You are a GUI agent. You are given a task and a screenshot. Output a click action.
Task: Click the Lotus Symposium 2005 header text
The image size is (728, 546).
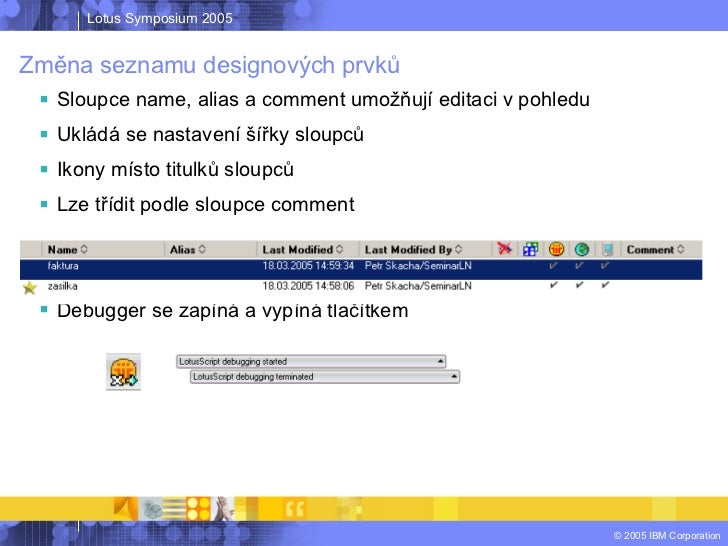(160, 18)
